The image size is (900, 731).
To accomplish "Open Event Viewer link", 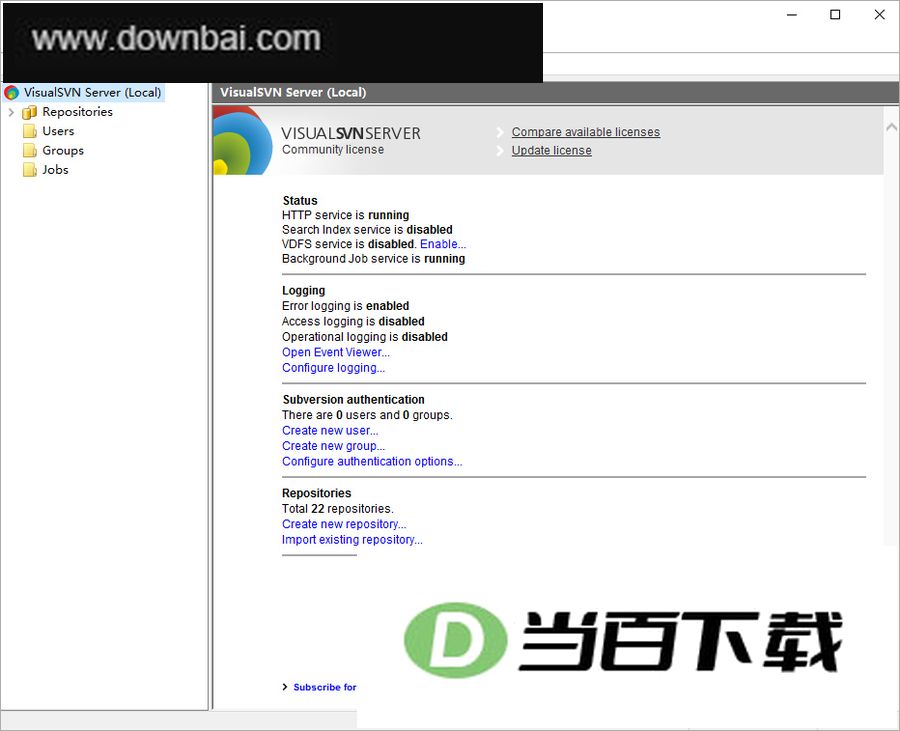I will point(336,352).
